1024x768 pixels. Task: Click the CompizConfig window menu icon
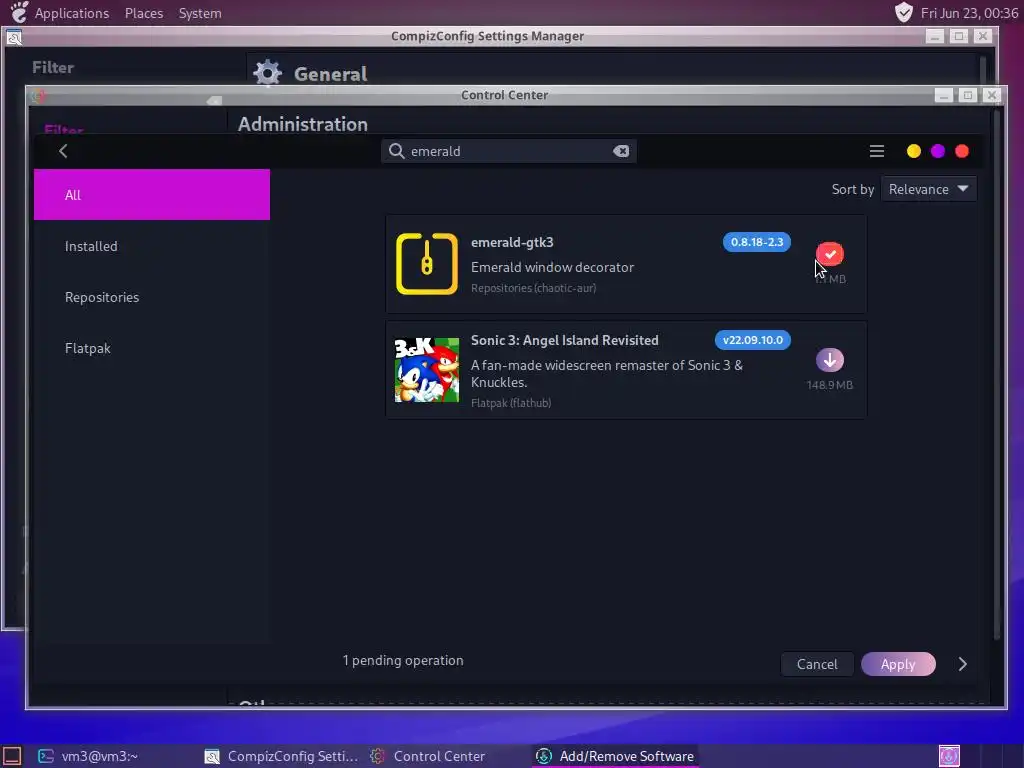pos(14,37)
